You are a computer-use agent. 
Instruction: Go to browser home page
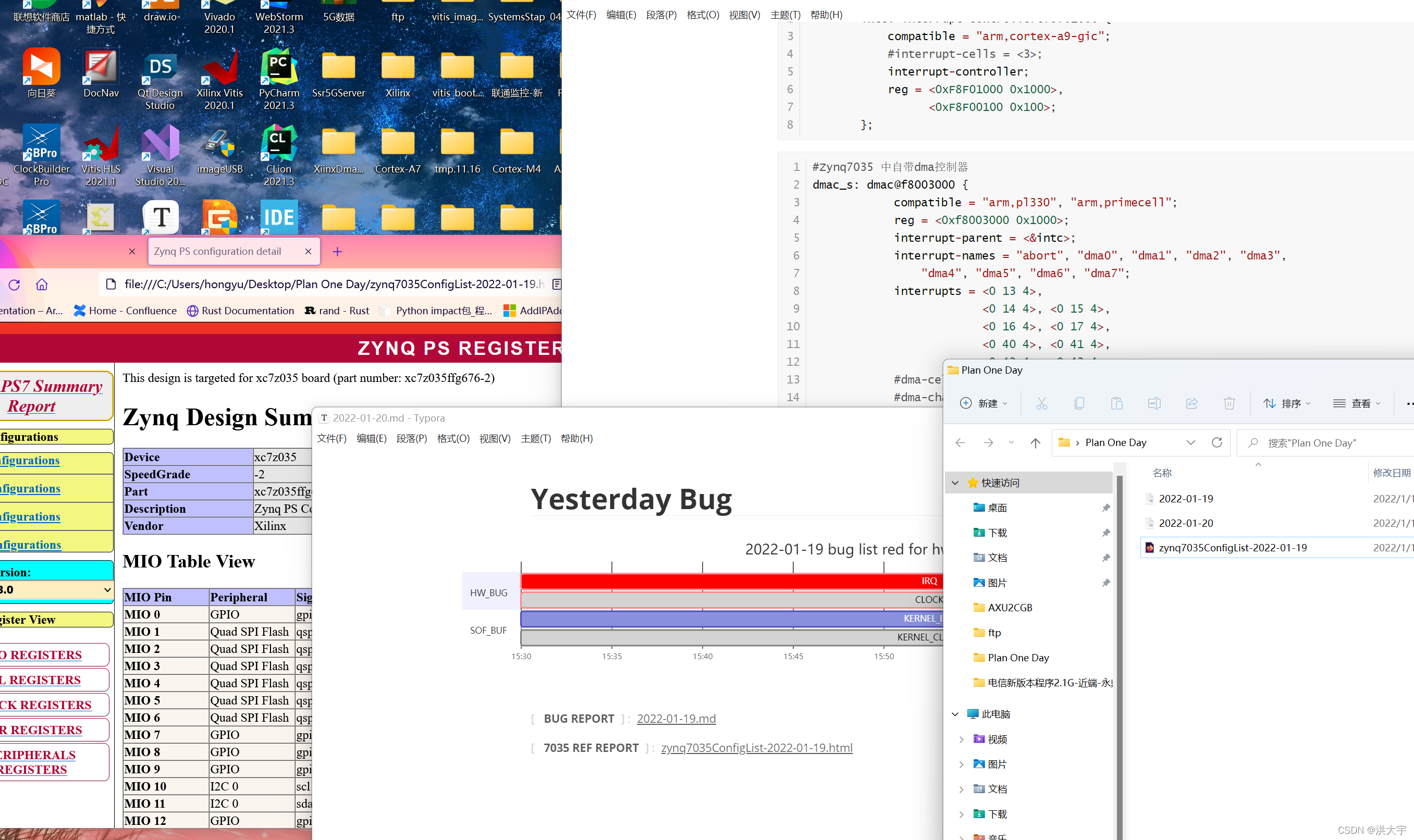(x=42, y=285)
